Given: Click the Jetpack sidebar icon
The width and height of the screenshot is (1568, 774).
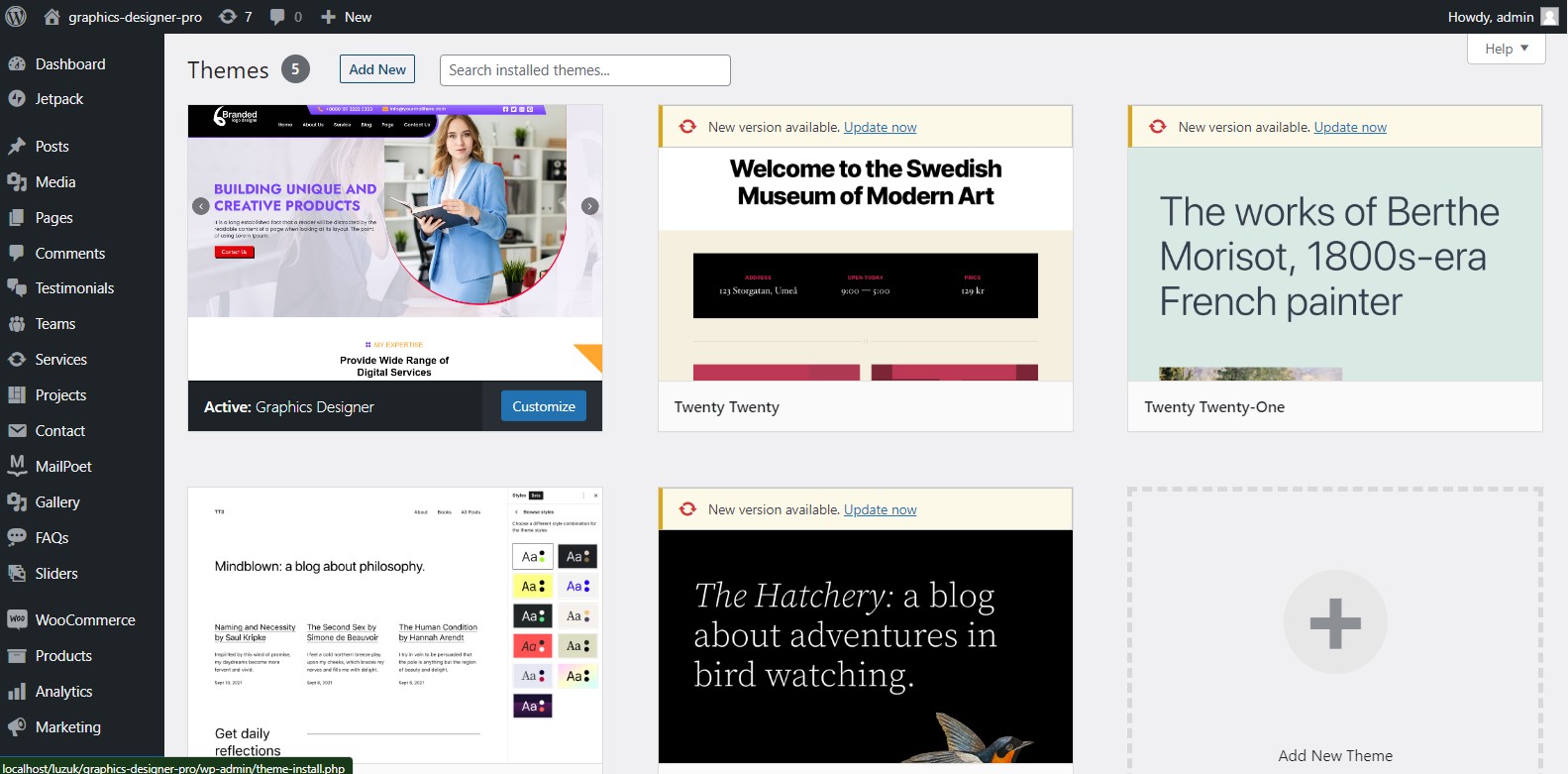Looking at the screenshot, I should click(17, 99).
